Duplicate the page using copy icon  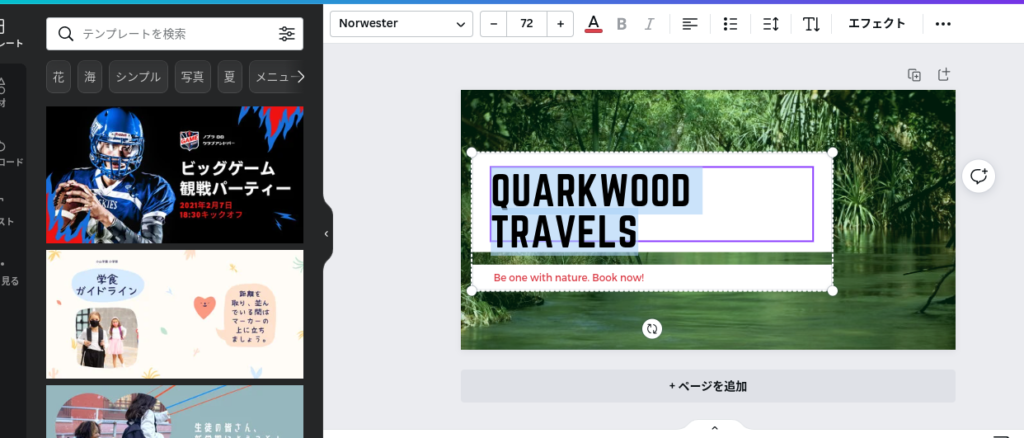tap(914, 74)
